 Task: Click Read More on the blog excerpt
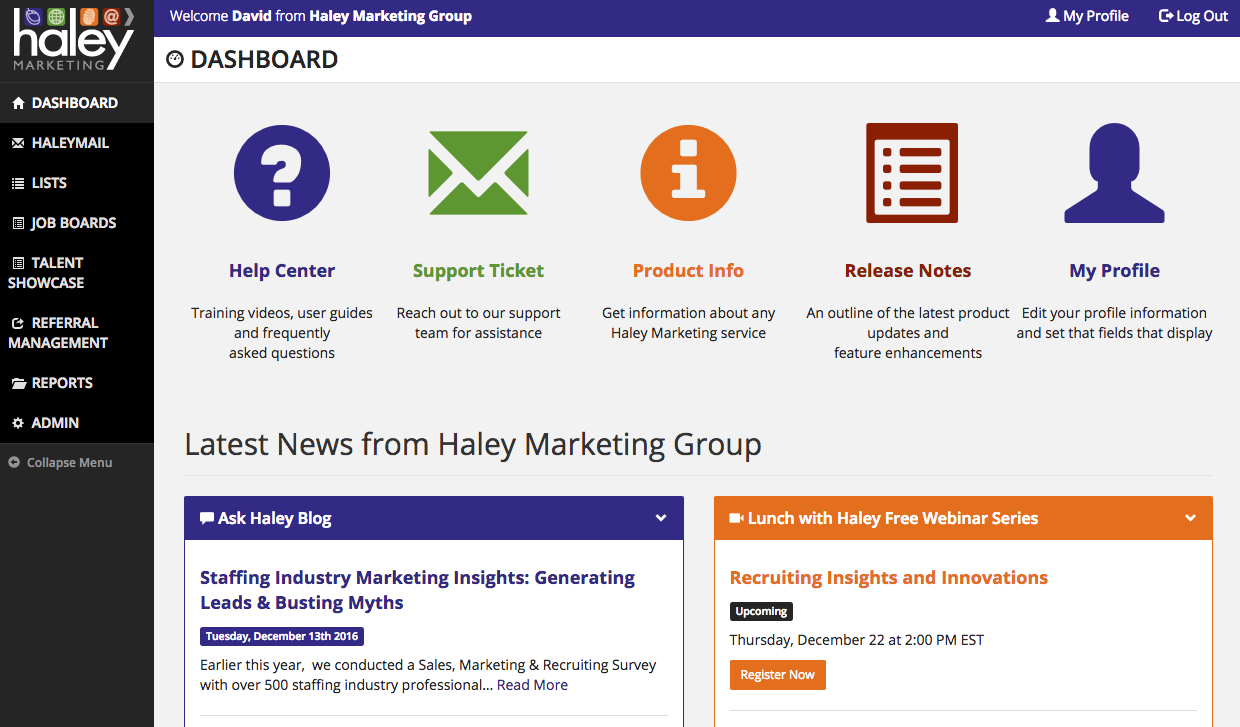pos(532,685)
